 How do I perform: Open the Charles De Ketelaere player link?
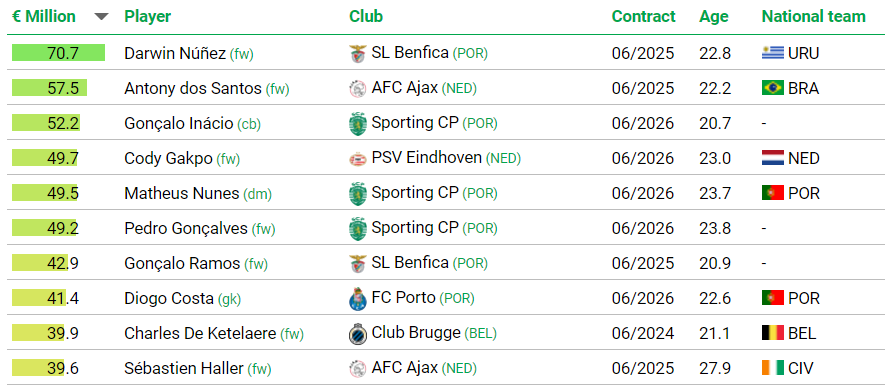pyautogui.click(x=200, y=334)
